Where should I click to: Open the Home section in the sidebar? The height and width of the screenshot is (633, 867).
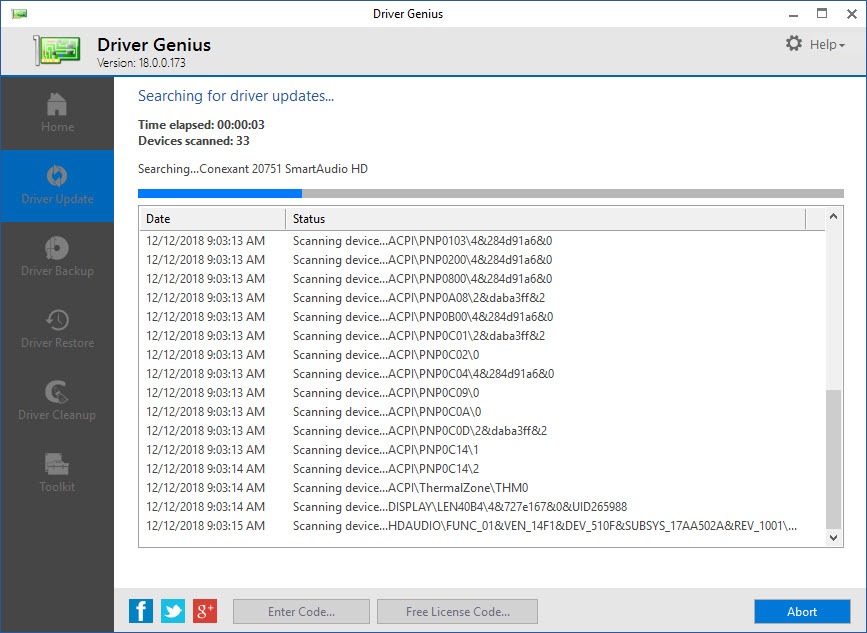point(57,113)
